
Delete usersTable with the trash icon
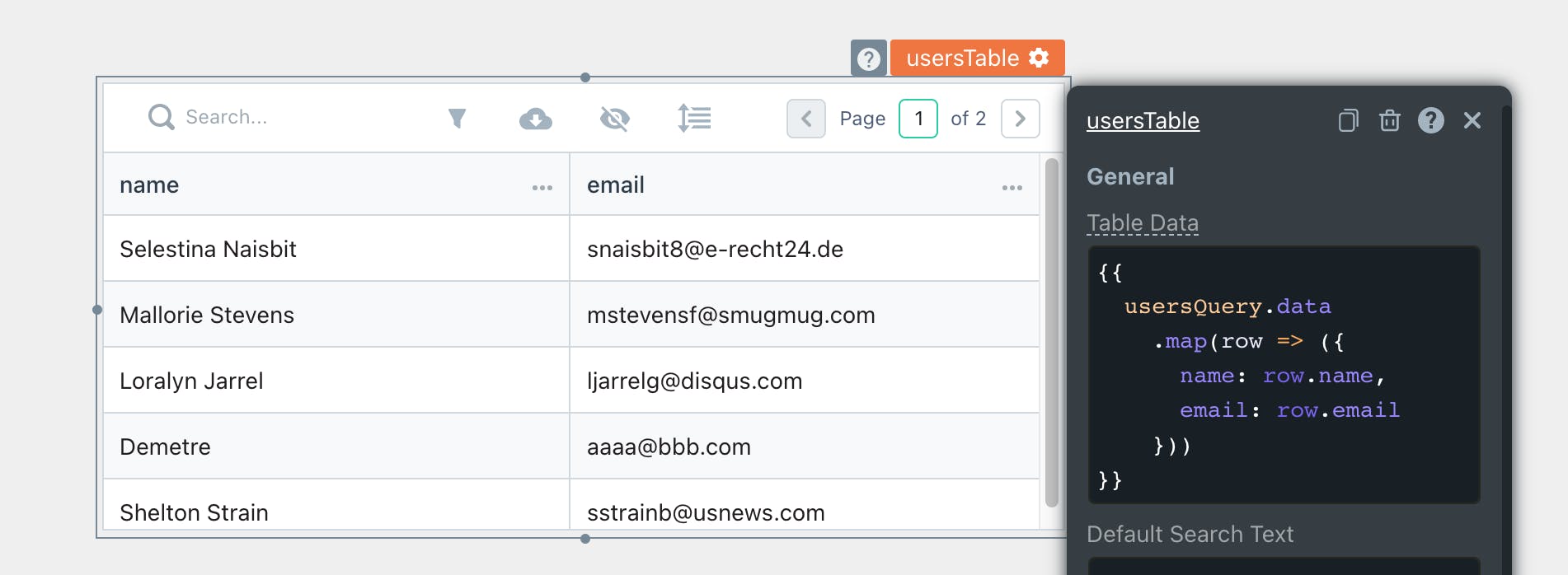pyautogui.click(x=1390, y=120)
